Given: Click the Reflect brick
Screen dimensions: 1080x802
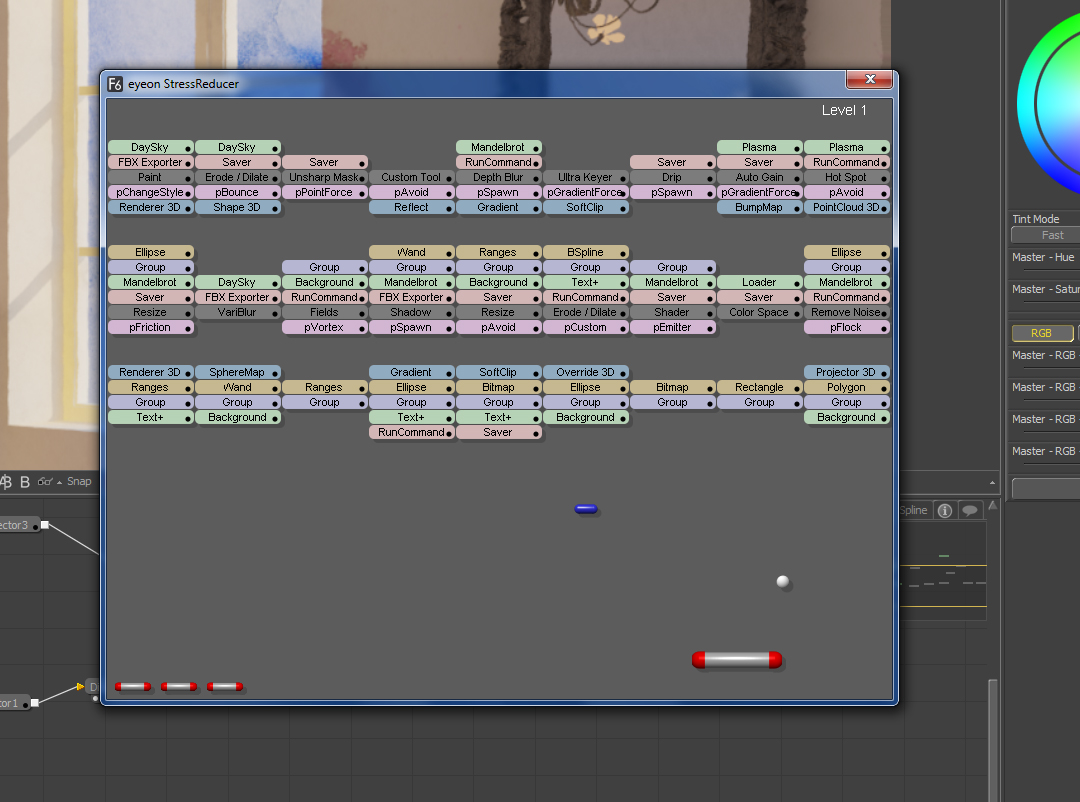Looking at the screenshot, I should point(411,207).
